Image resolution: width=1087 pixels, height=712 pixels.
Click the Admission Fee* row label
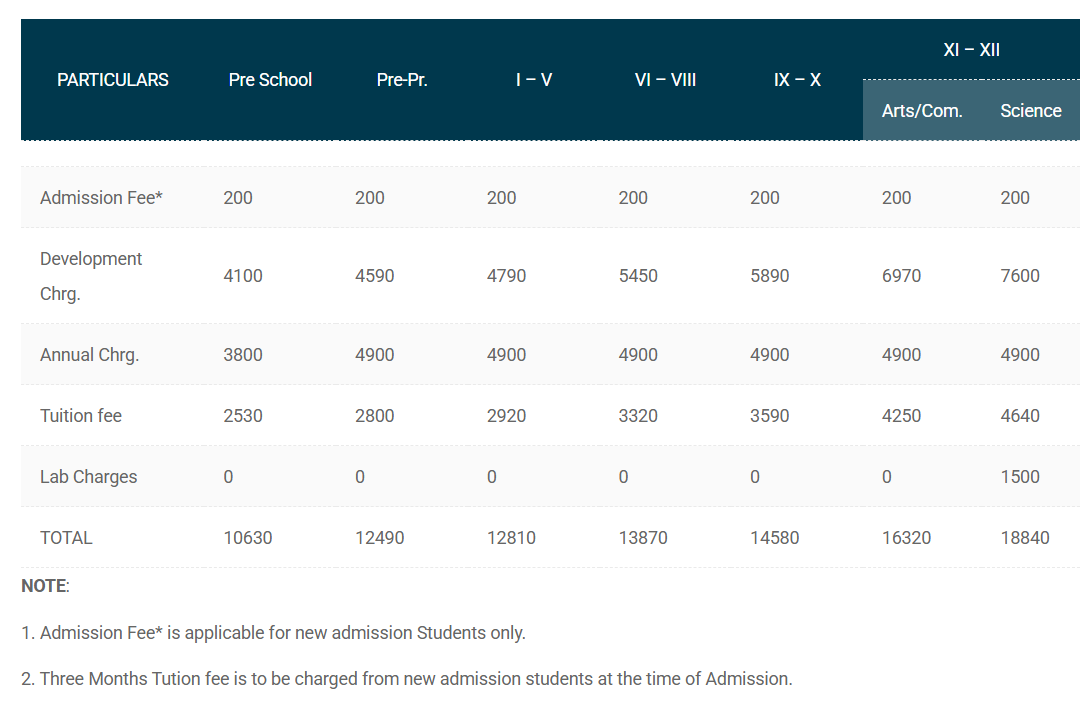coord(101,197)
